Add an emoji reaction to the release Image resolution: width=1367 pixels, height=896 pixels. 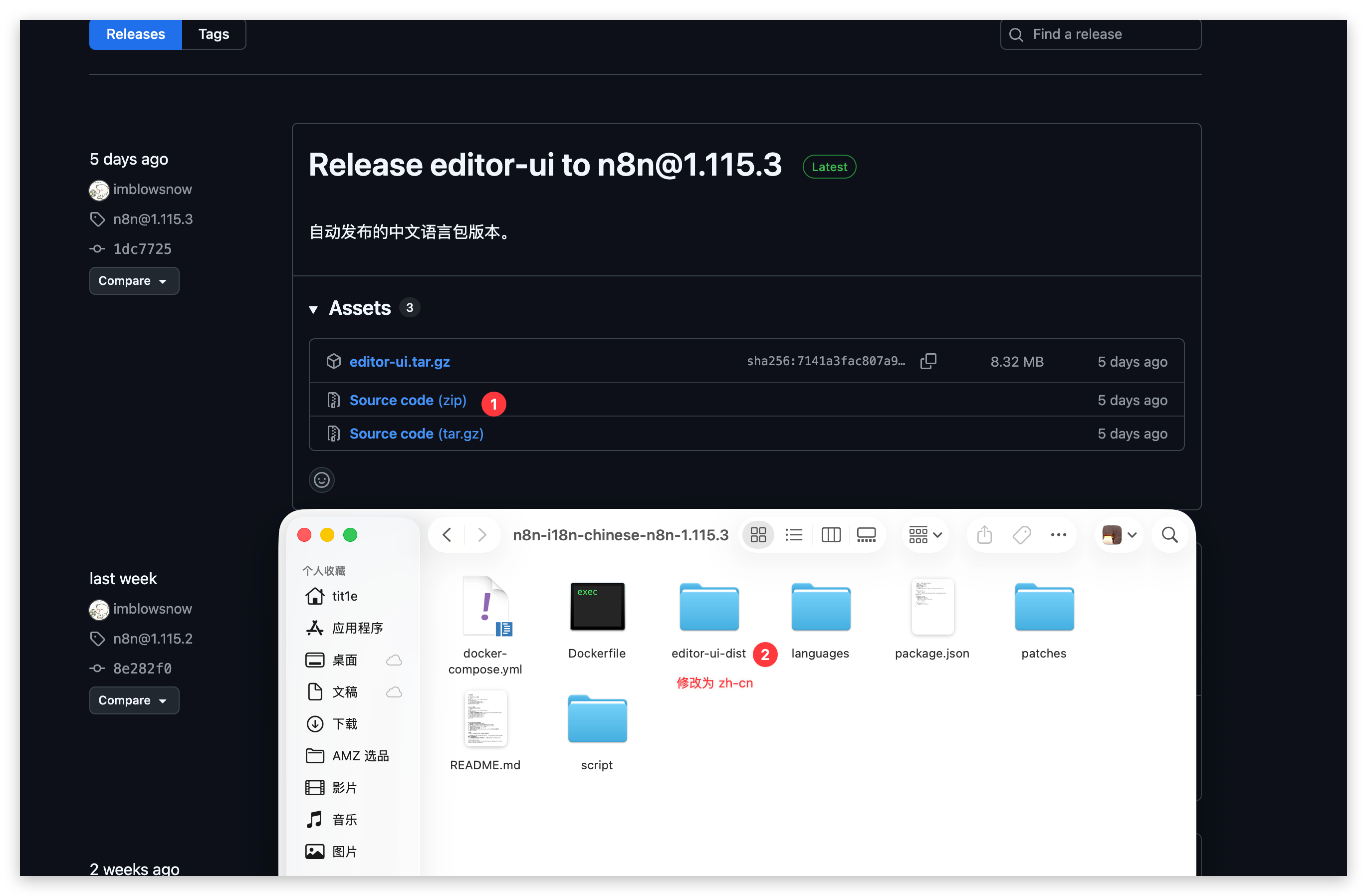pyautogui.click(x=322, y=479)
